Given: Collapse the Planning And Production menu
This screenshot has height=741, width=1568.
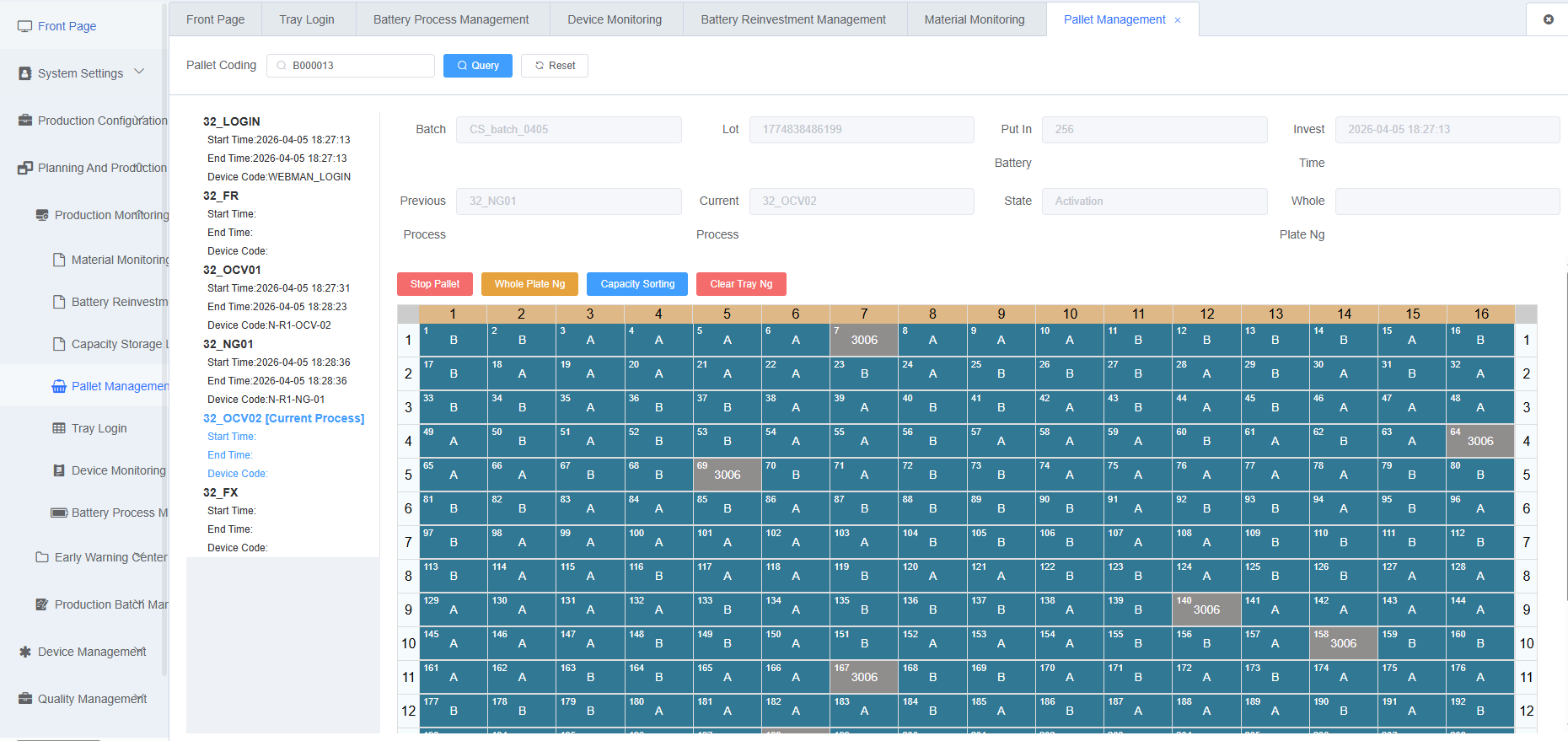Looking at the screenshot, I should click(139, 166).
